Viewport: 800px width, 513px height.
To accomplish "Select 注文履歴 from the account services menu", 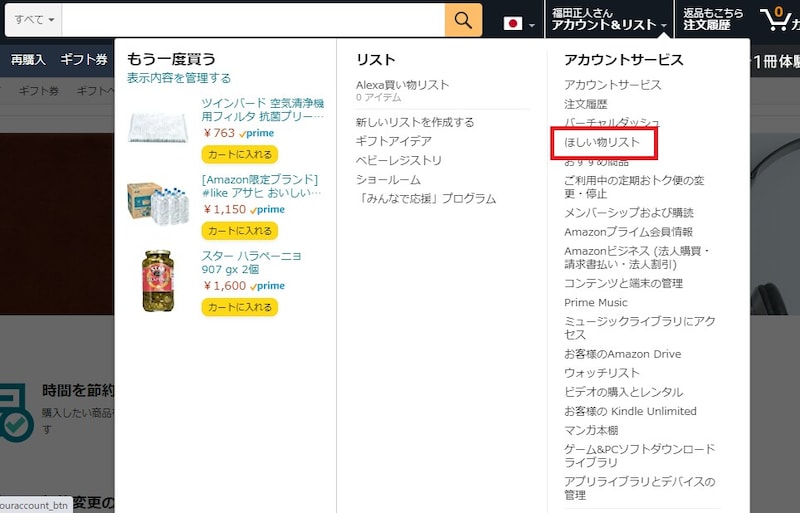I will tap(585, 104).
